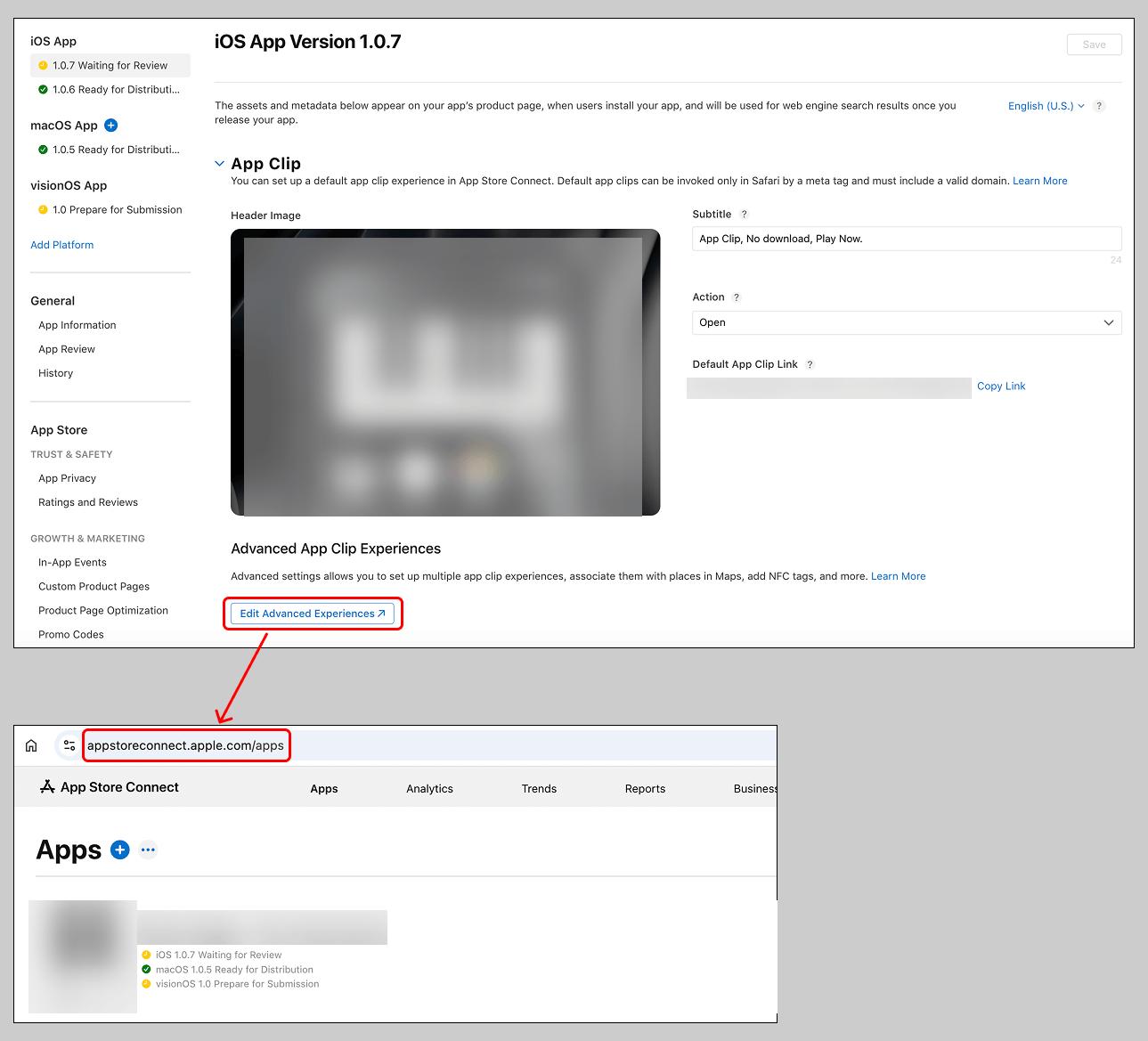
Task: Open the Action dropdown set to Open
Action: tap(906, 322)
